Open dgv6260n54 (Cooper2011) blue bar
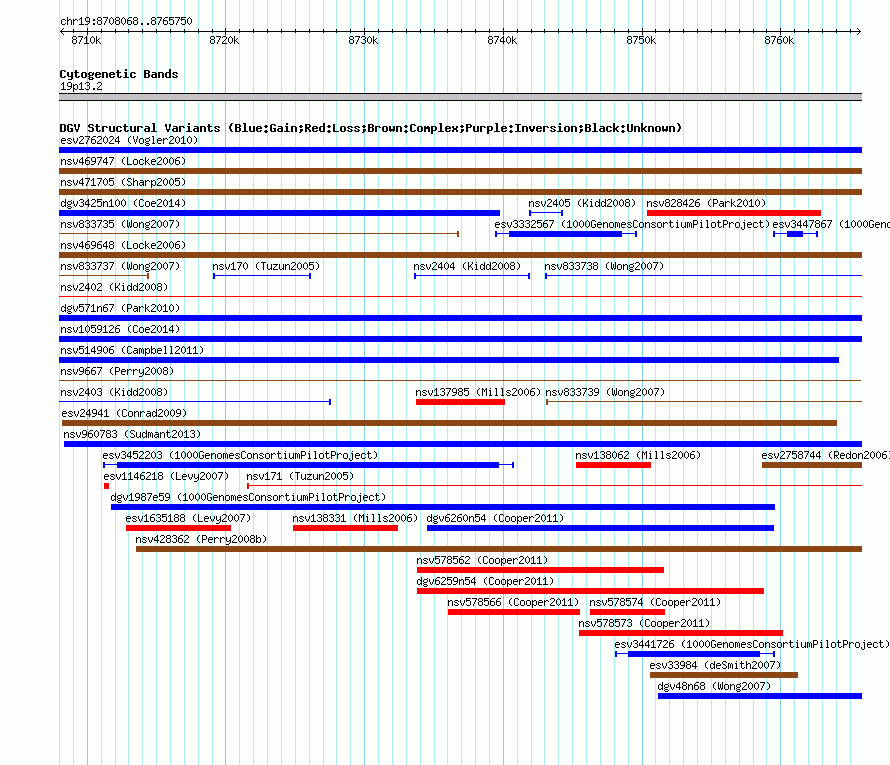The image size is (890, 765). pos(600,528)
